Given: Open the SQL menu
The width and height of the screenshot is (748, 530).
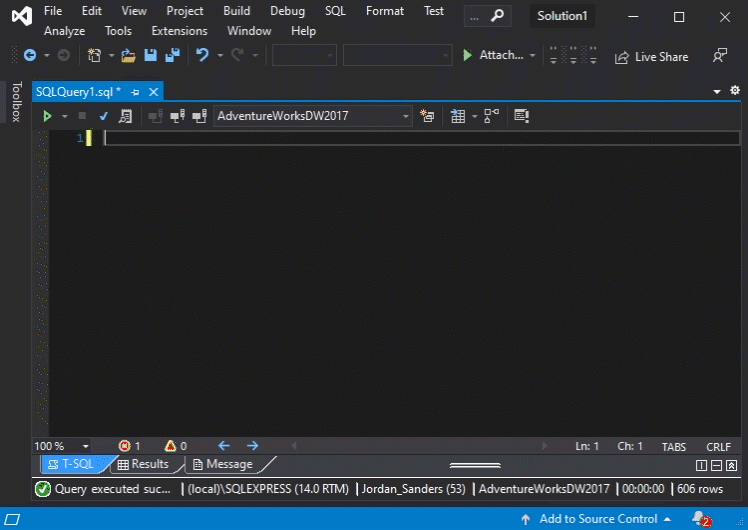Looking at the screenshot, I should click(x=335, y=11).
